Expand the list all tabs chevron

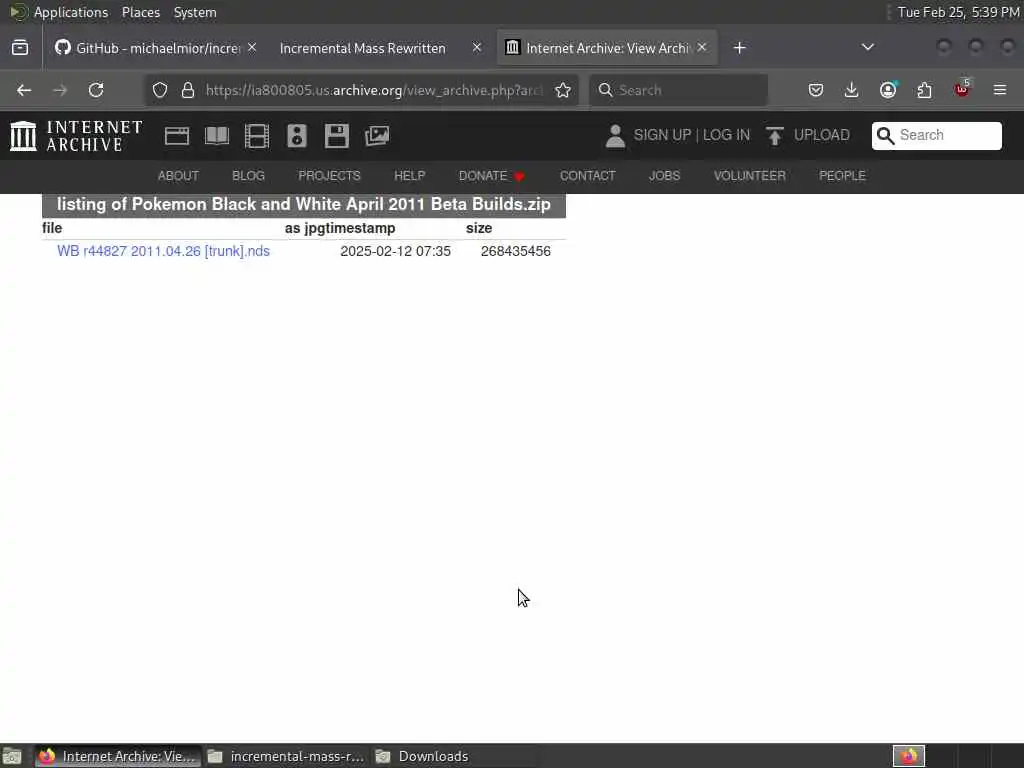click(868, 47)
